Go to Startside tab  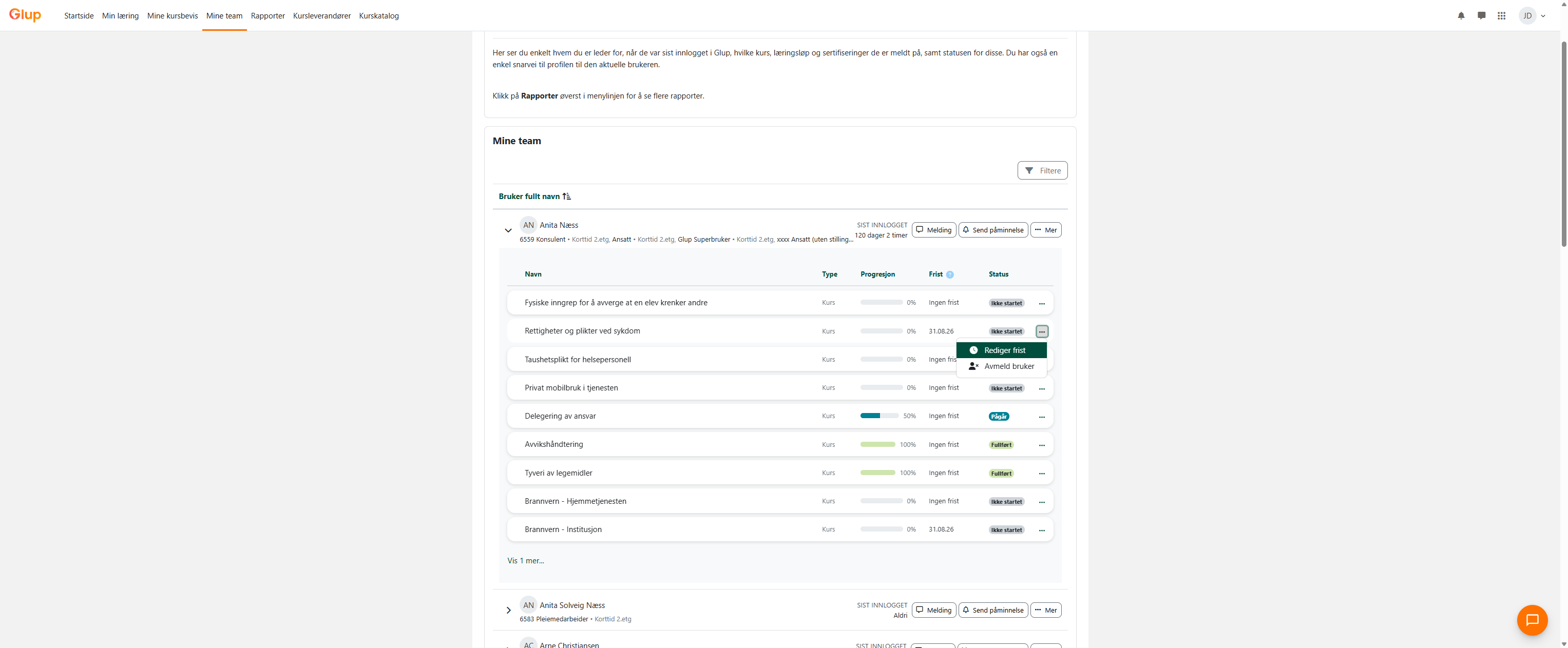[x=79, y=16]
